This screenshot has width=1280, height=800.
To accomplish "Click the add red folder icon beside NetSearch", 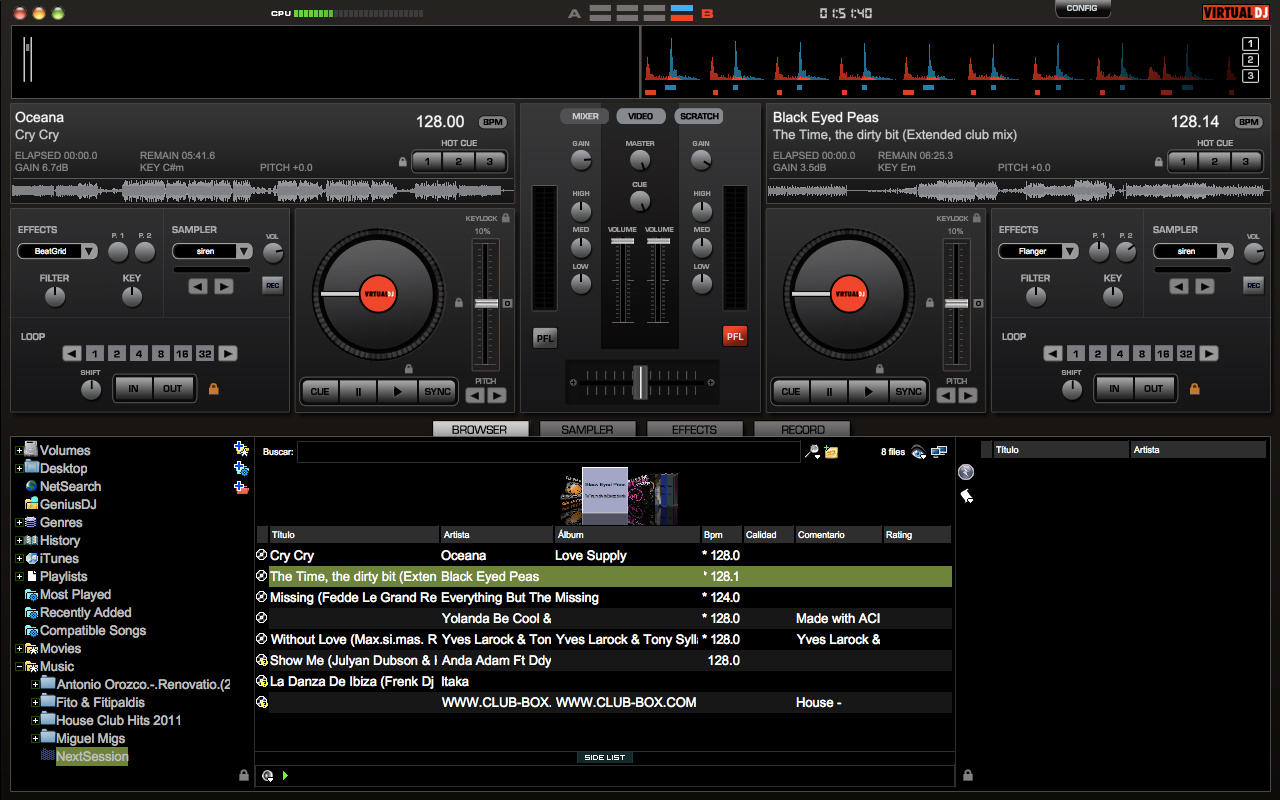I will (241, 487).
